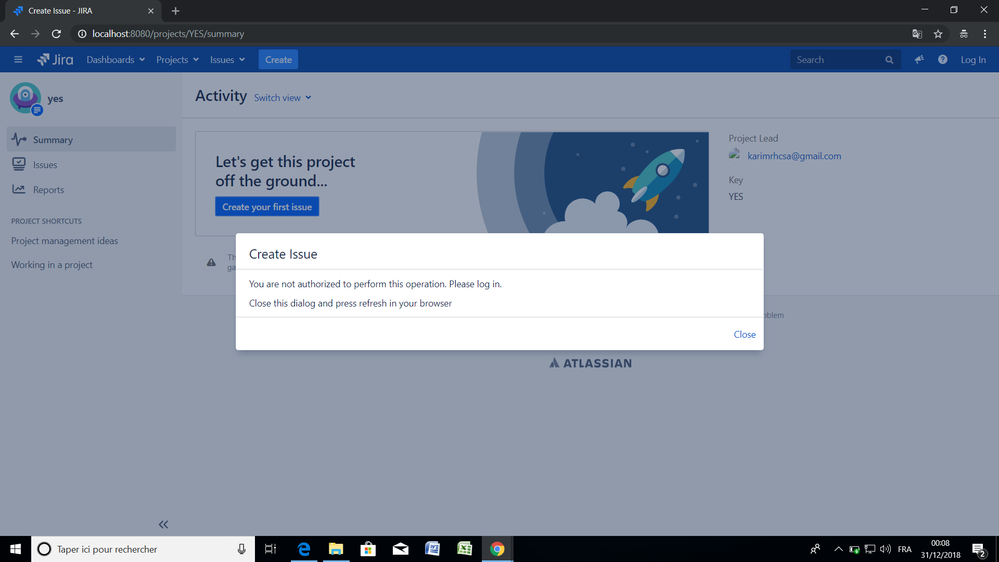Click the FRA language indicator
This screenshot has height=562, width=999.
904,549
